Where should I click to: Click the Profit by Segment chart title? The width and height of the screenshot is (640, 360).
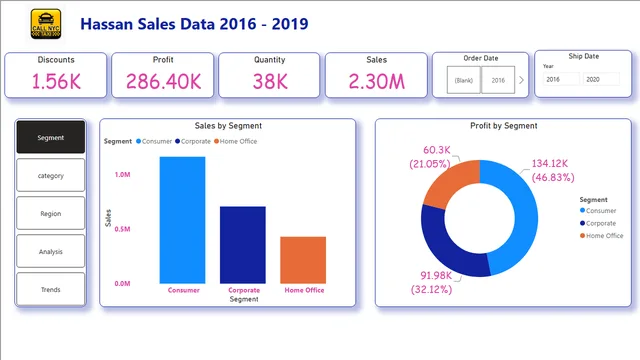tap(504, 126)
